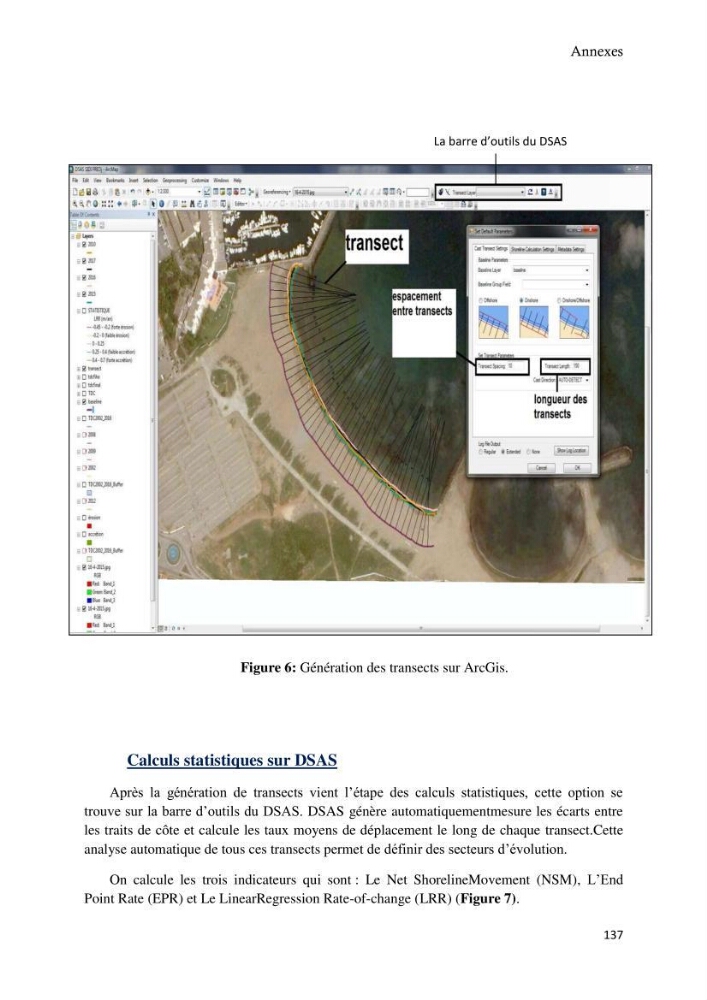Switch to Metadata Settings tab
The height and width of the screenshot is (1000, 707).
pos(571,249)
